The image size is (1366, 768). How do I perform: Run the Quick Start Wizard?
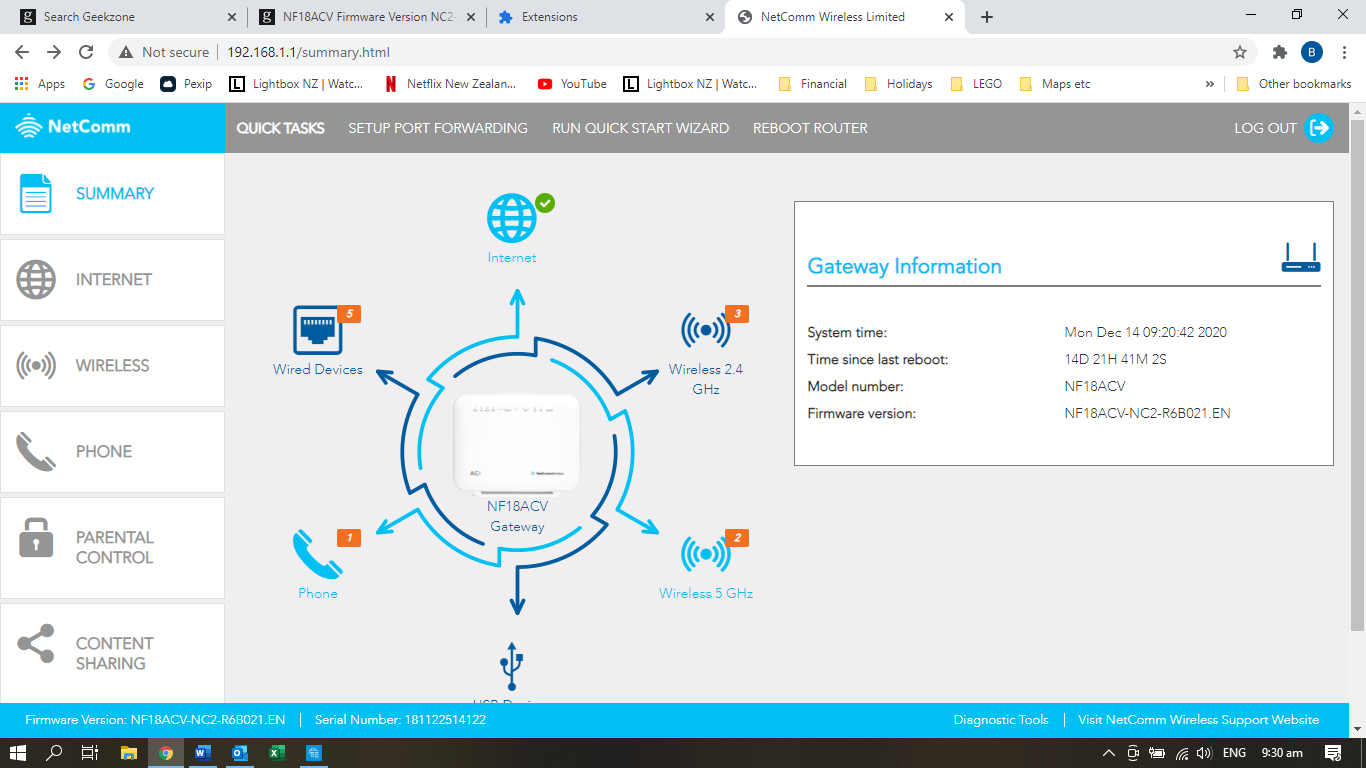(640, 128)
